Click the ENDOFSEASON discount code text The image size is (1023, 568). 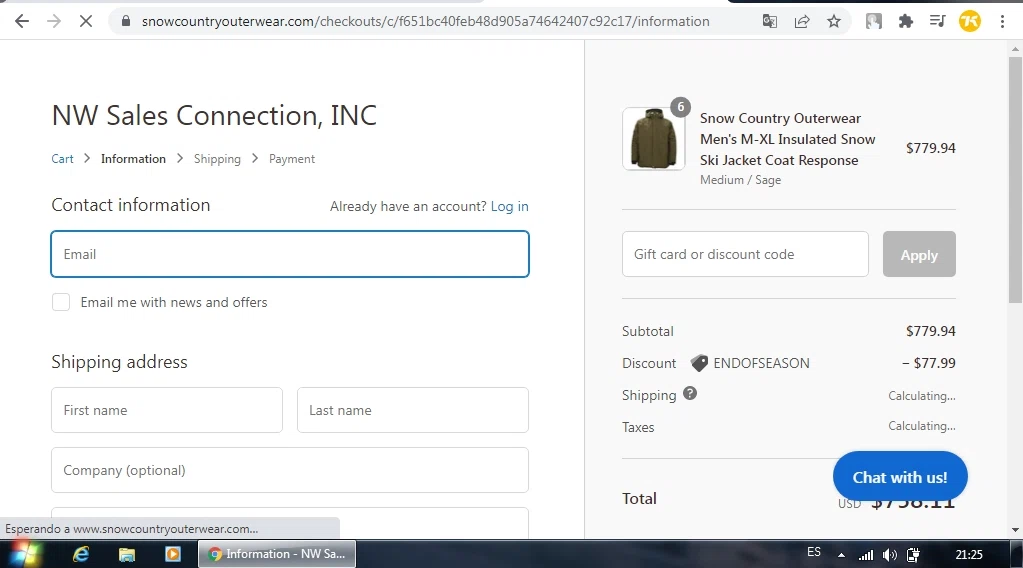[761, 363]
